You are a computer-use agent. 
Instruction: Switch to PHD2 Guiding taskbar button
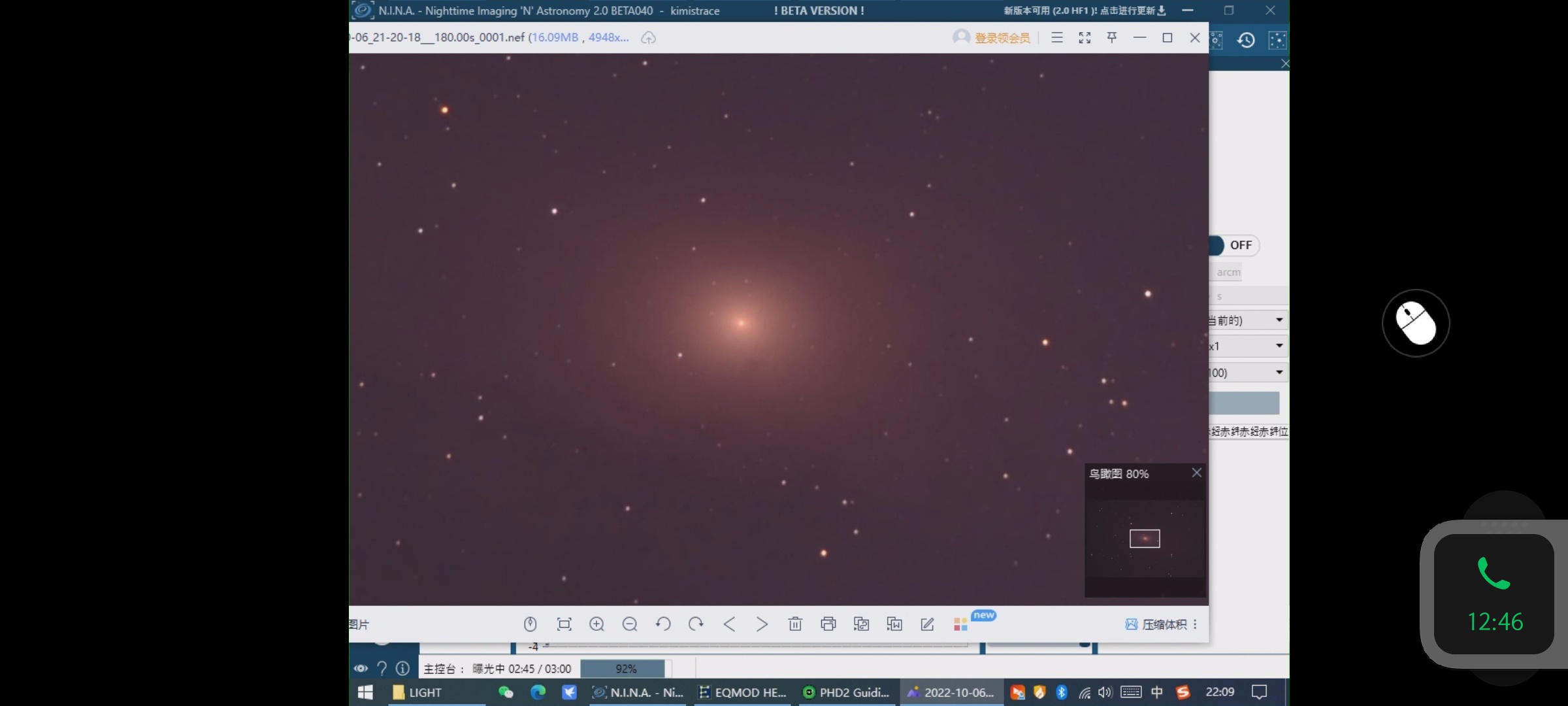(846, 692)
